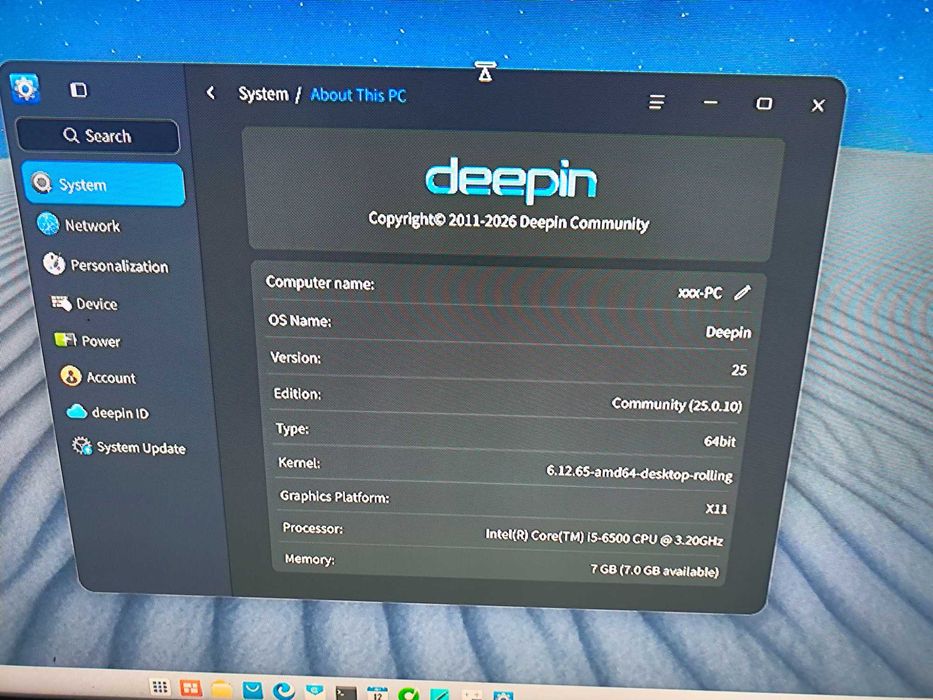Click the Device icon
This screenshot has height=700, width=933.
(61, 303)
